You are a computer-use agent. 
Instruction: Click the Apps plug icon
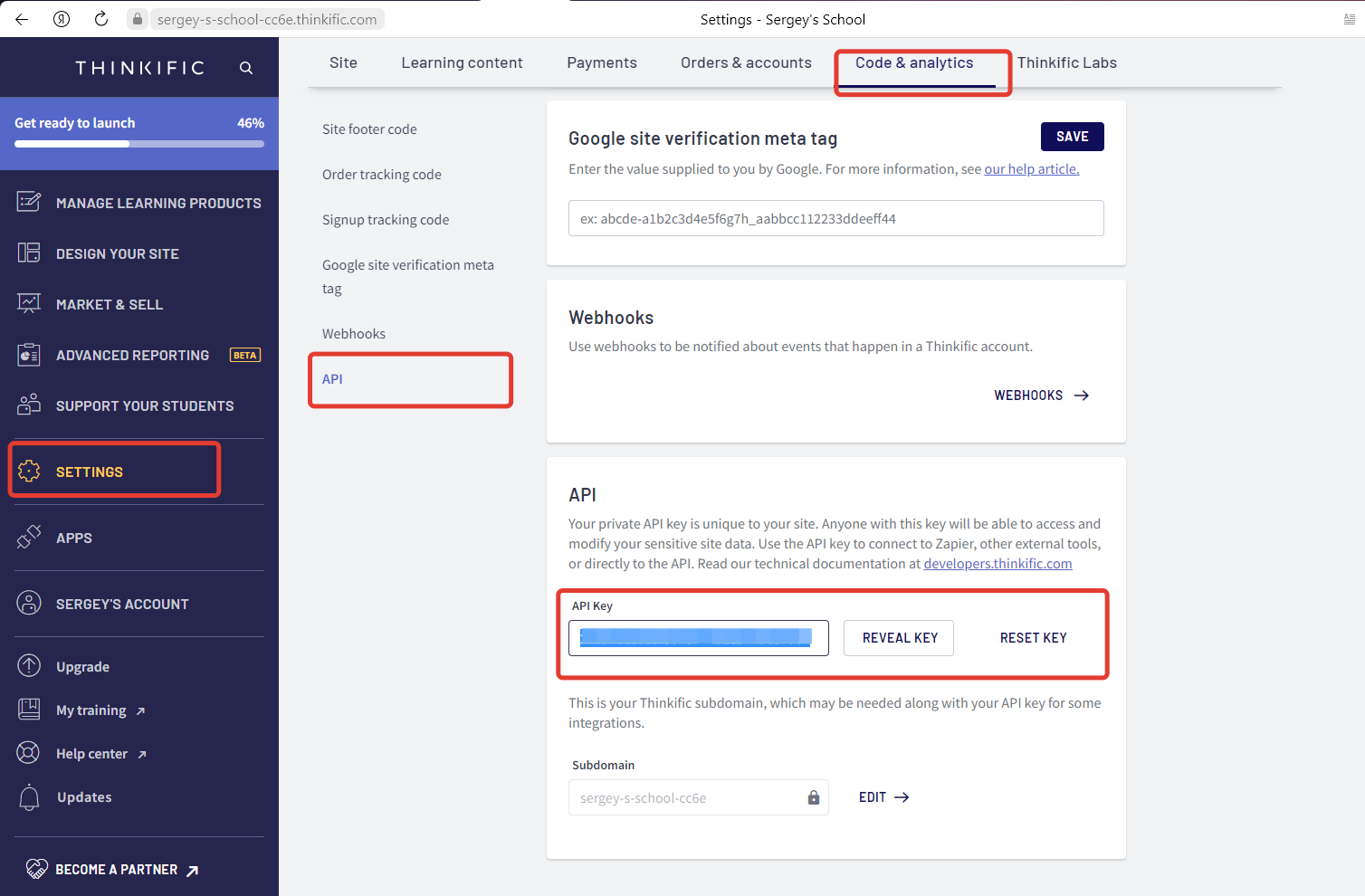pos(29,537)
